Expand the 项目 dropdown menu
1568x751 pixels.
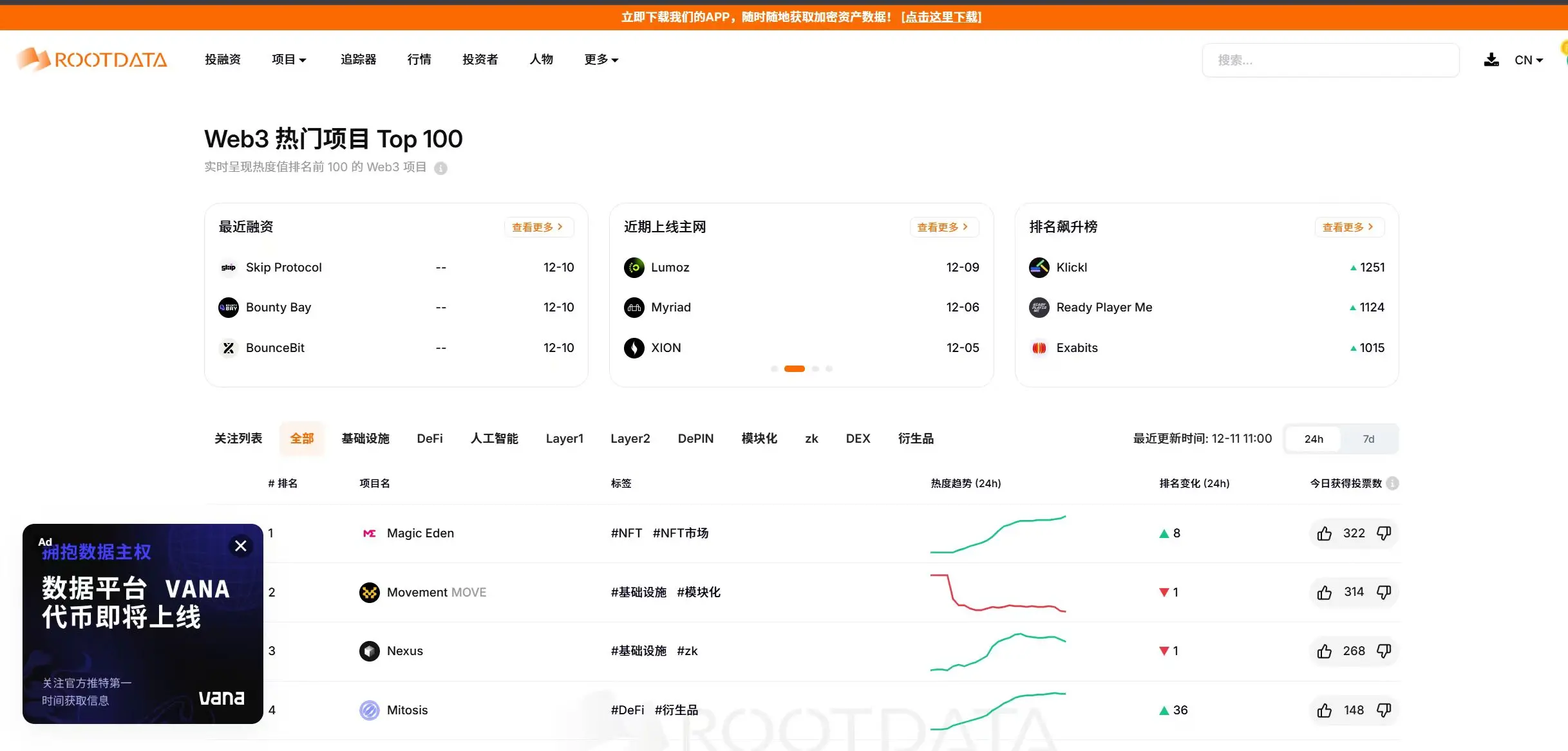point(288,60)
